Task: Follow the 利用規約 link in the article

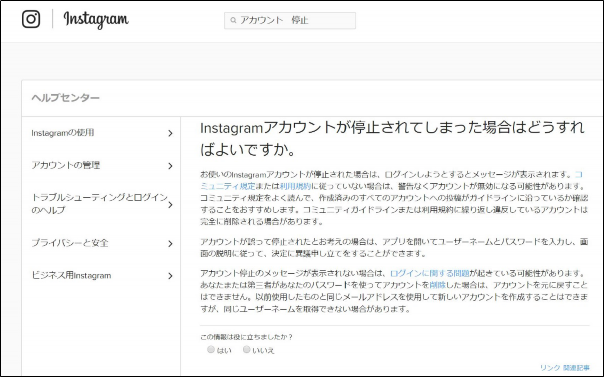Action: click(295, 186)
